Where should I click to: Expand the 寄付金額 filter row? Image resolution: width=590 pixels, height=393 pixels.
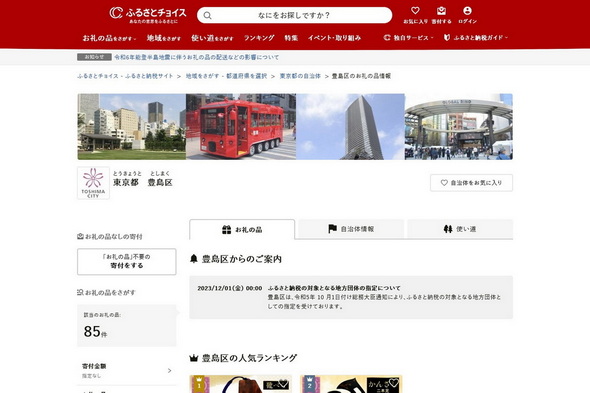[127, 370]
